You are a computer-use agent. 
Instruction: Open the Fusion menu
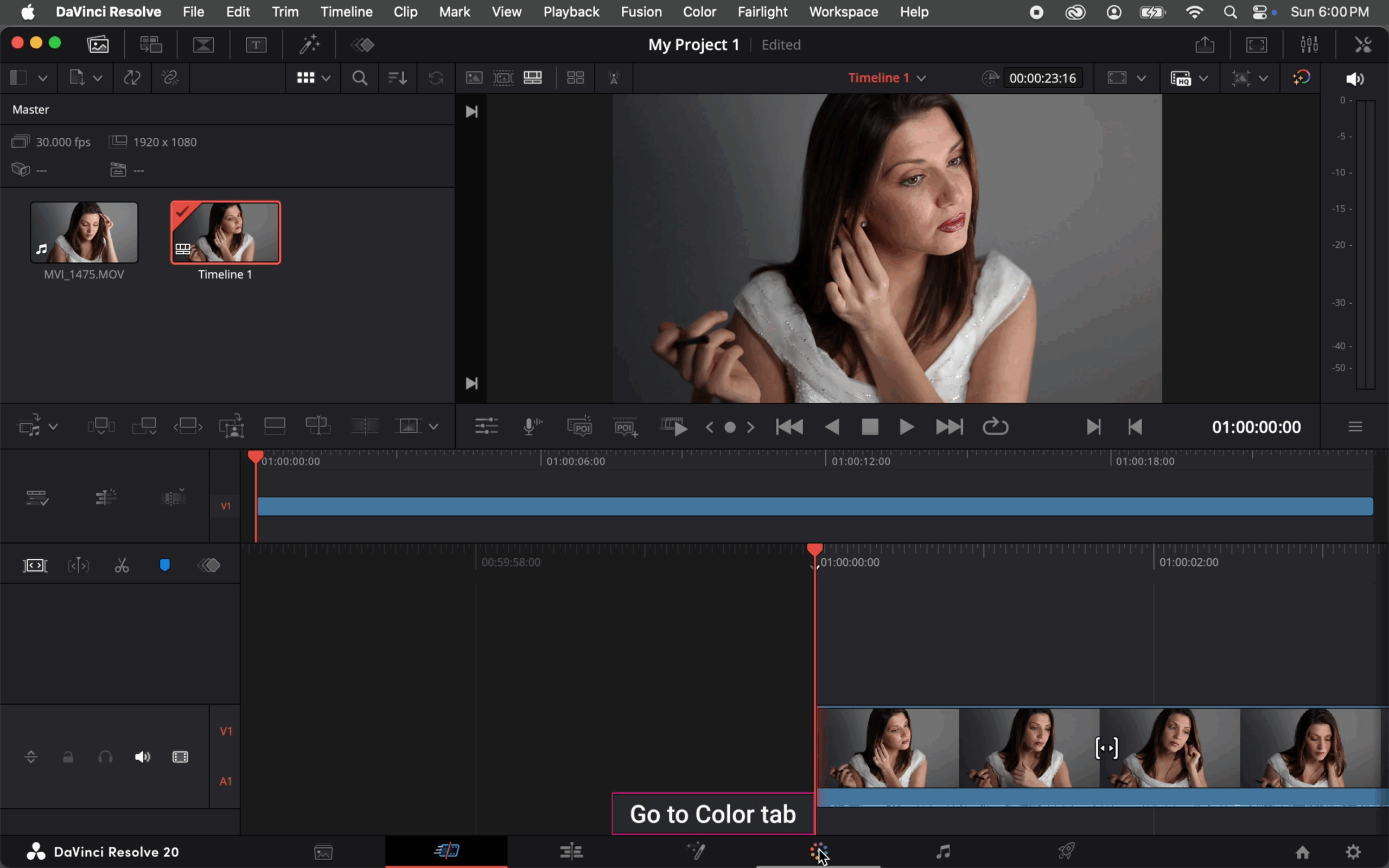click(641, 11)
